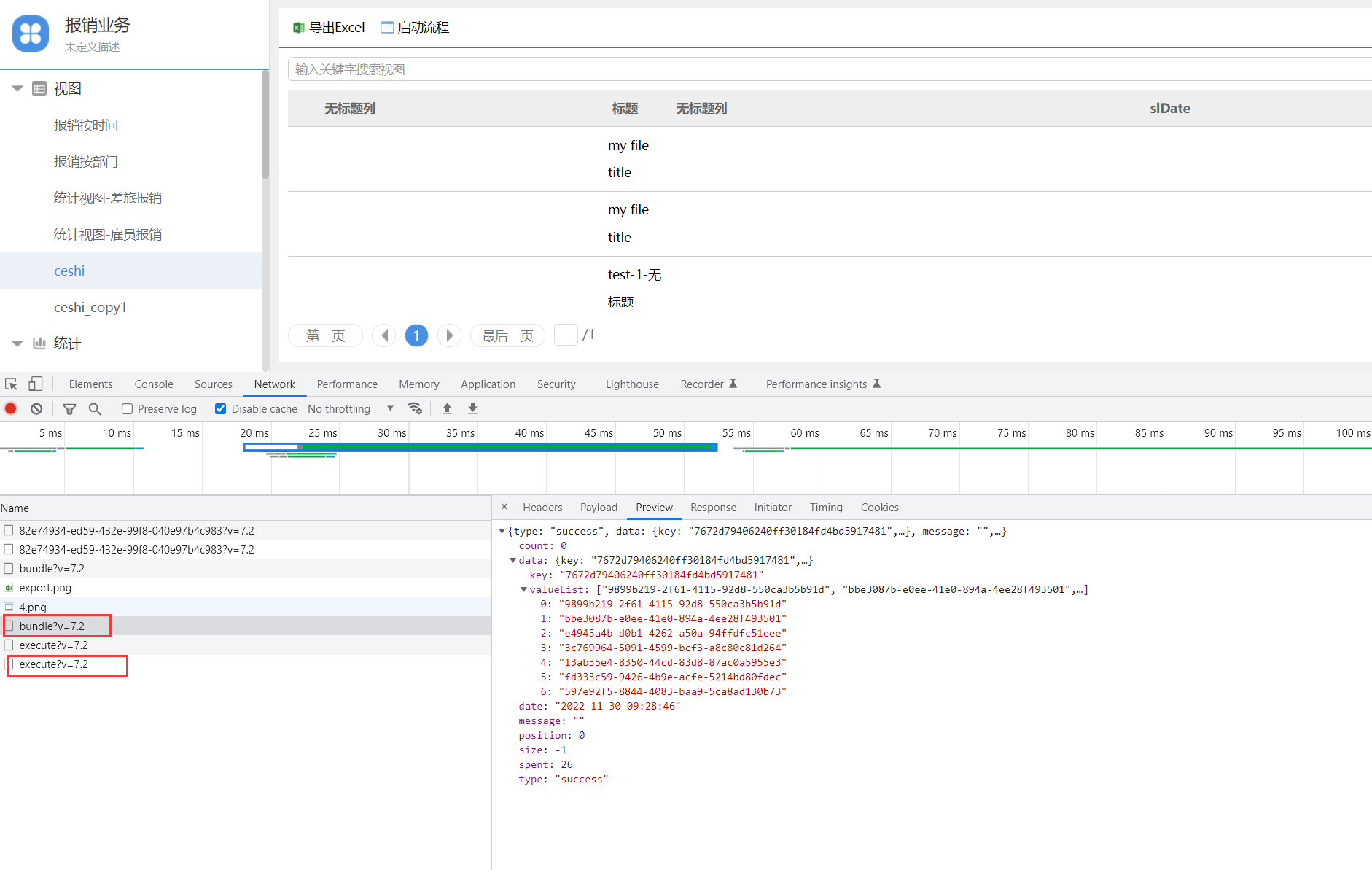Open the Response tab
Viewport: 1372px width, 870px height.
(x=712, y=508)
